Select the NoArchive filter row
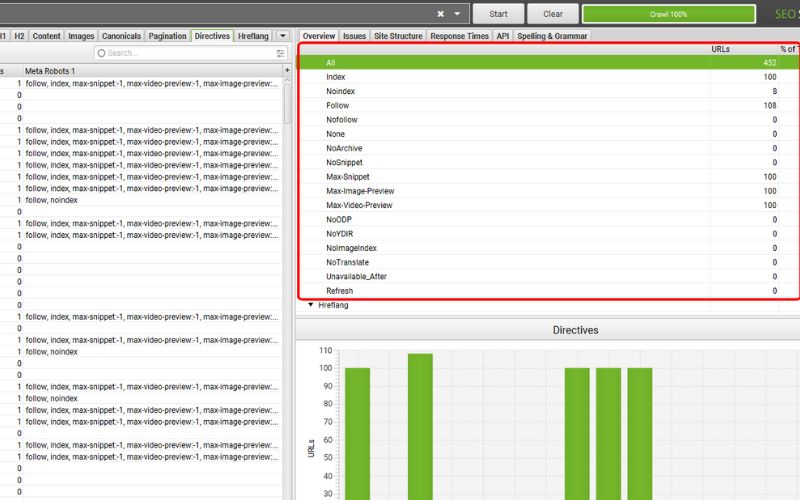 (549, 148)
